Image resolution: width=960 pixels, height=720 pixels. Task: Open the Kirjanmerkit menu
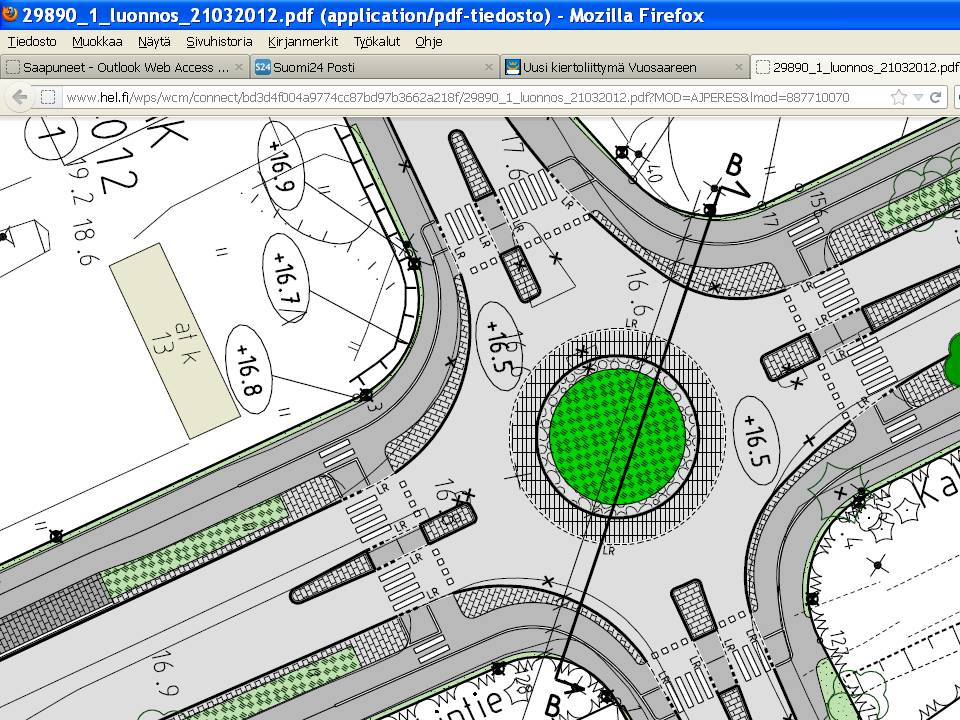303,42
